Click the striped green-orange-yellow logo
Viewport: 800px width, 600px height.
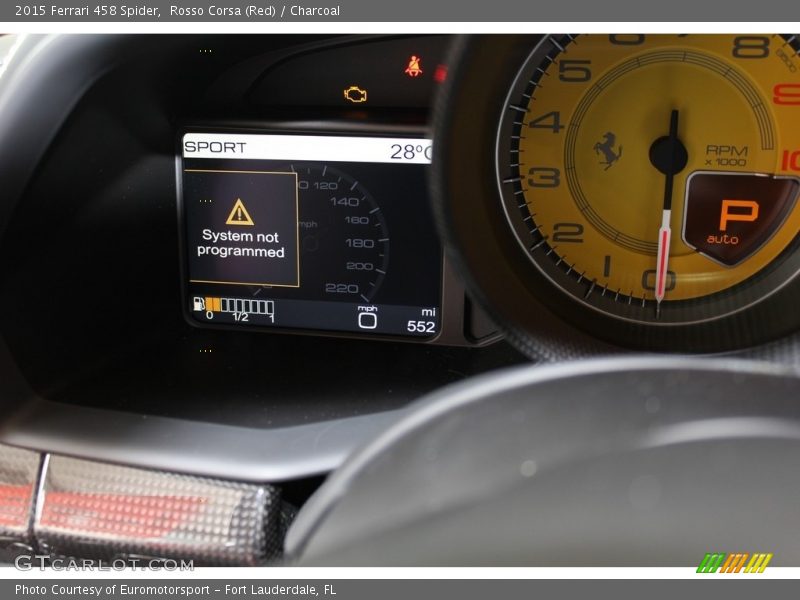(734, 563)
